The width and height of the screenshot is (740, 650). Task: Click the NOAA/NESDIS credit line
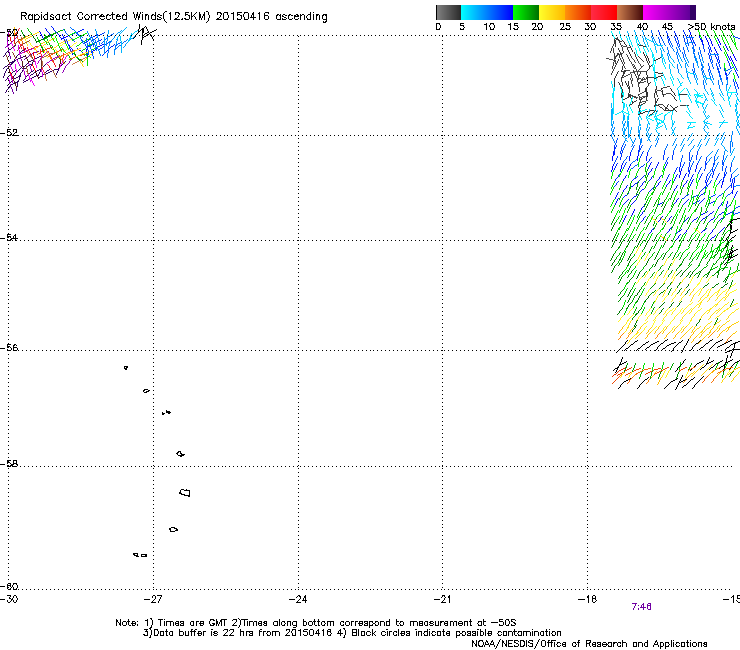click(x=589, y=644)
